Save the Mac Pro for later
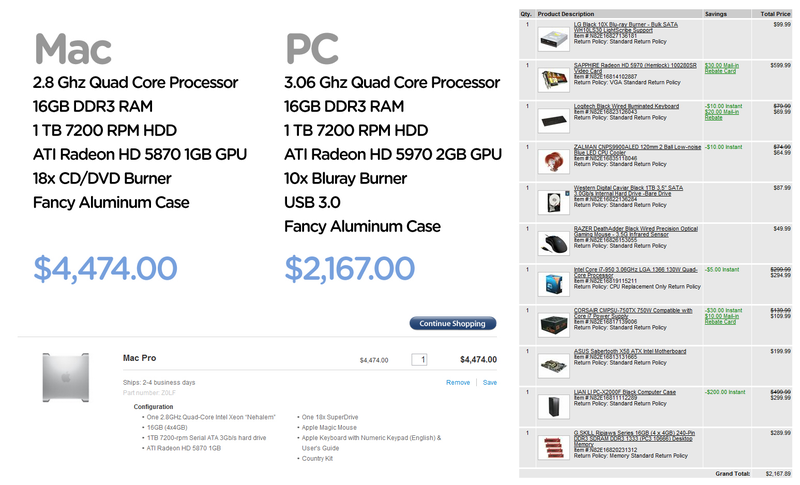This screenshot has height=485, width=800. pyautogui.click(x=490, y=382)
